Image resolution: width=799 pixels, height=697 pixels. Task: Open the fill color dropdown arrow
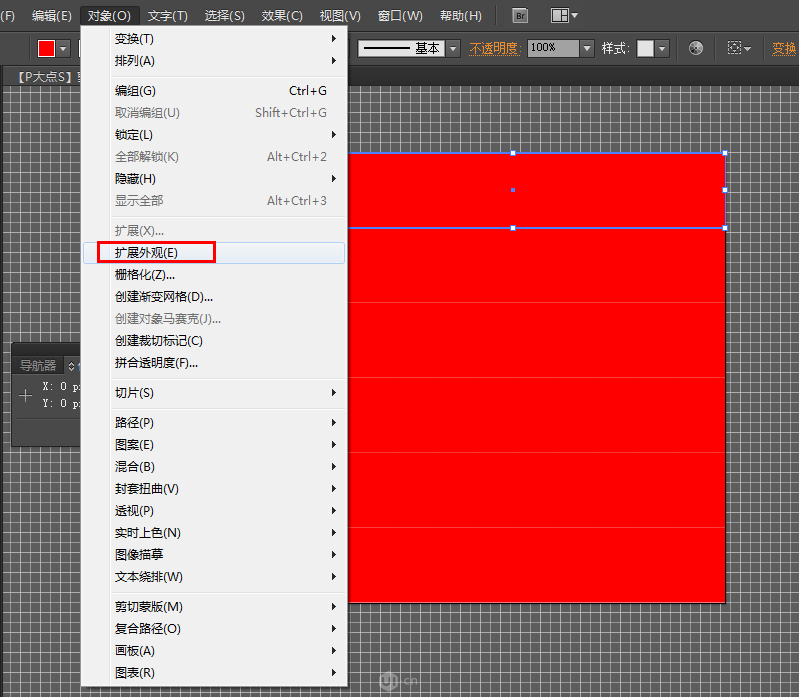tap(64, 48)
